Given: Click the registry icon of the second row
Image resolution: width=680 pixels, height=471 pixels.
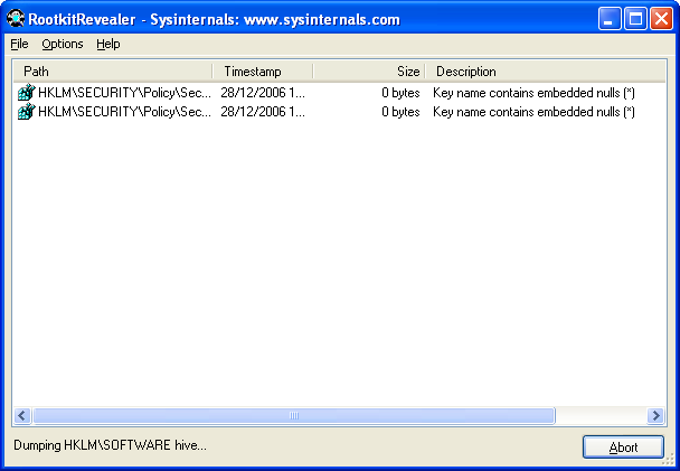Looking at the screenshot, I should pyautogui.click(x=26, y=111).
